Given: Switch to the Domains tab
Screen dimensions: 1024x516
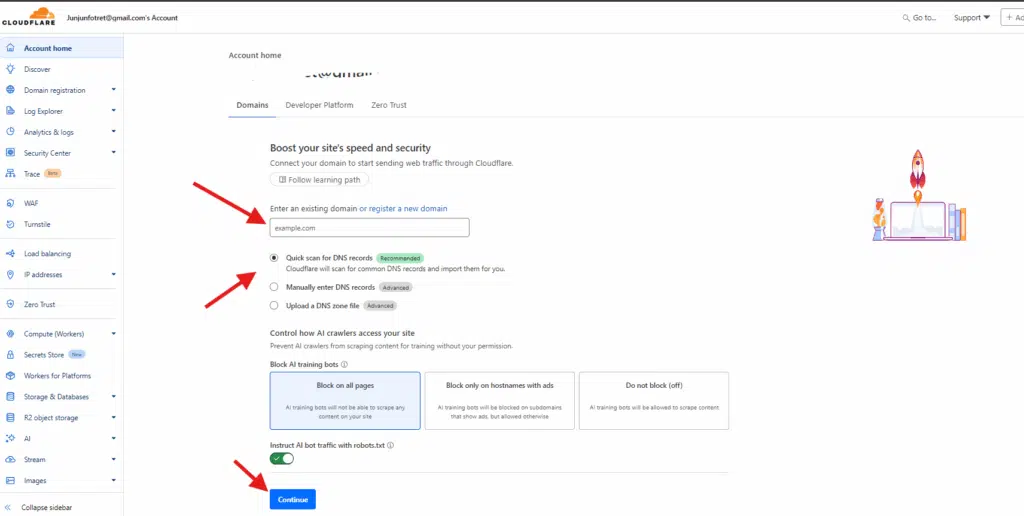Looking at the screenshot, I should click(252, 105).
